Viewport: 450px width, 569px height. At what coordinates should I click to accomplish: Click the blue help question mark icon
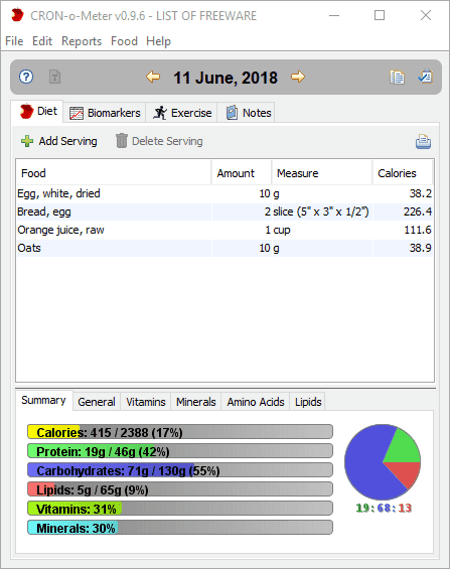26,77
